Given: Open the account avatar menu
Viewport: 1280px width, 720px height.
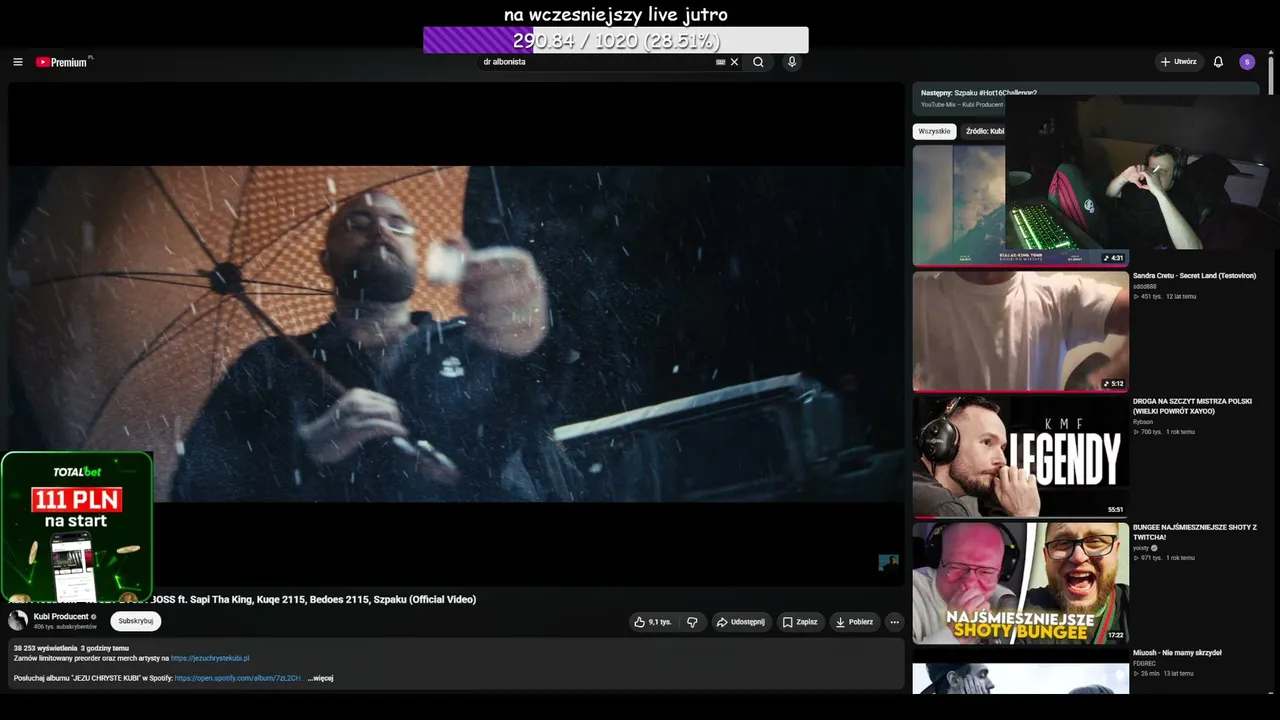Looking at the screenshot, I should 1247,62.
